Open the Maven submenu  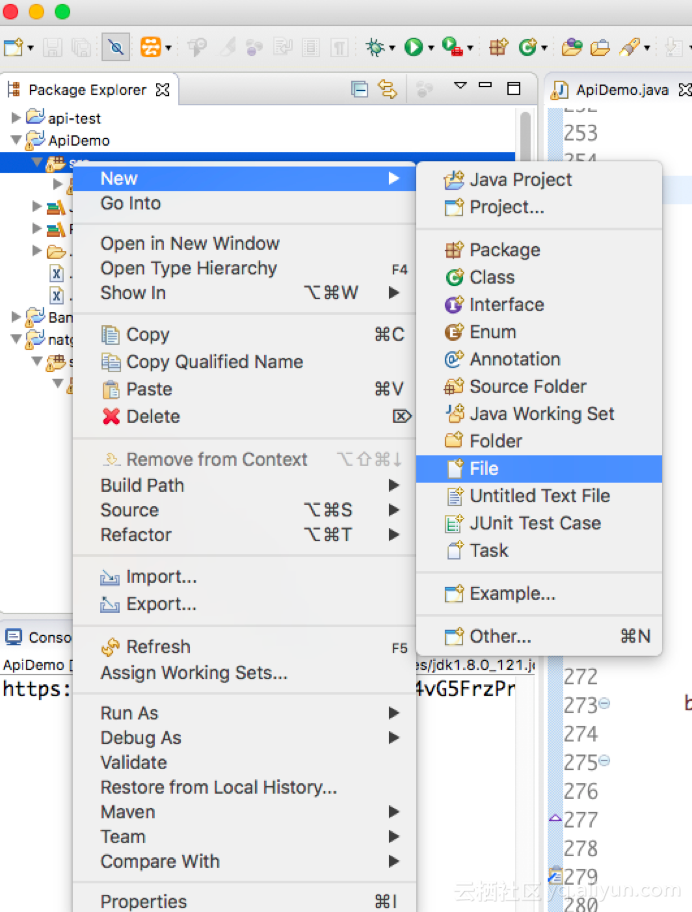(x=244, y=812)
